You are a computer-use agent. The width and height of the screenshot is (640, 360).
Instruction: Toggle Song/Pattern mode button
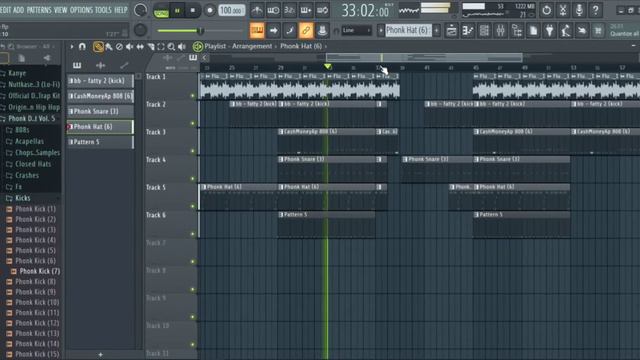click(161, 11)
